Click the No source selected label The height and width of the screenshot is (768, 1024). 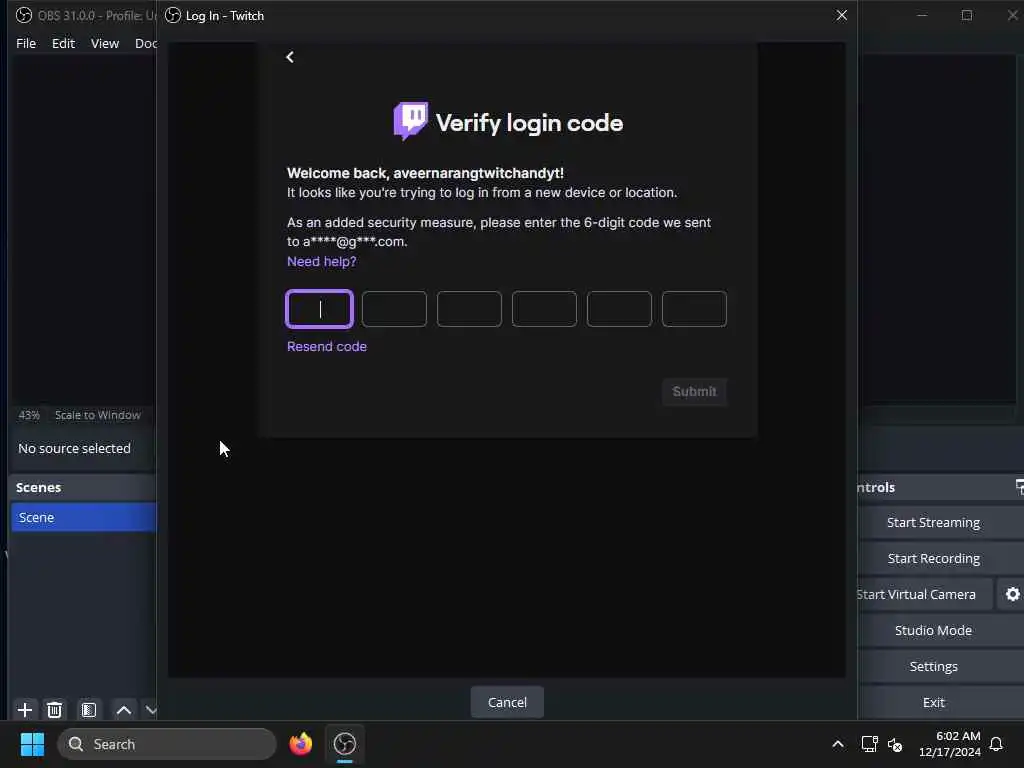click(x=74, y=449)
